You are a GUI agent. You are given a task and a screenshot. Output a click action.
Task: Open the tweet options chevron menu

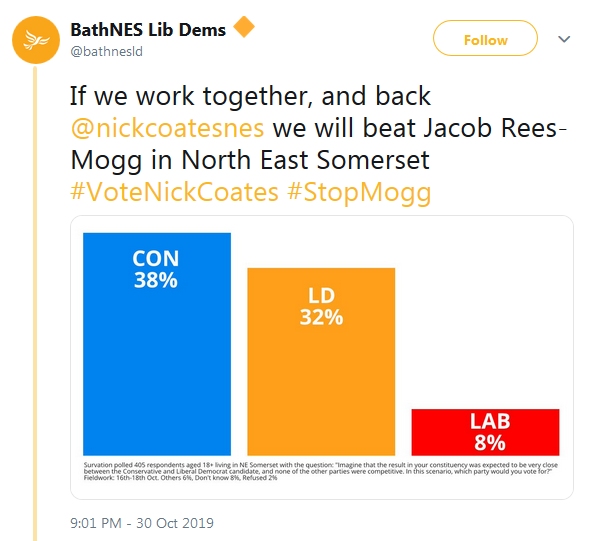(x=564, y=39)
